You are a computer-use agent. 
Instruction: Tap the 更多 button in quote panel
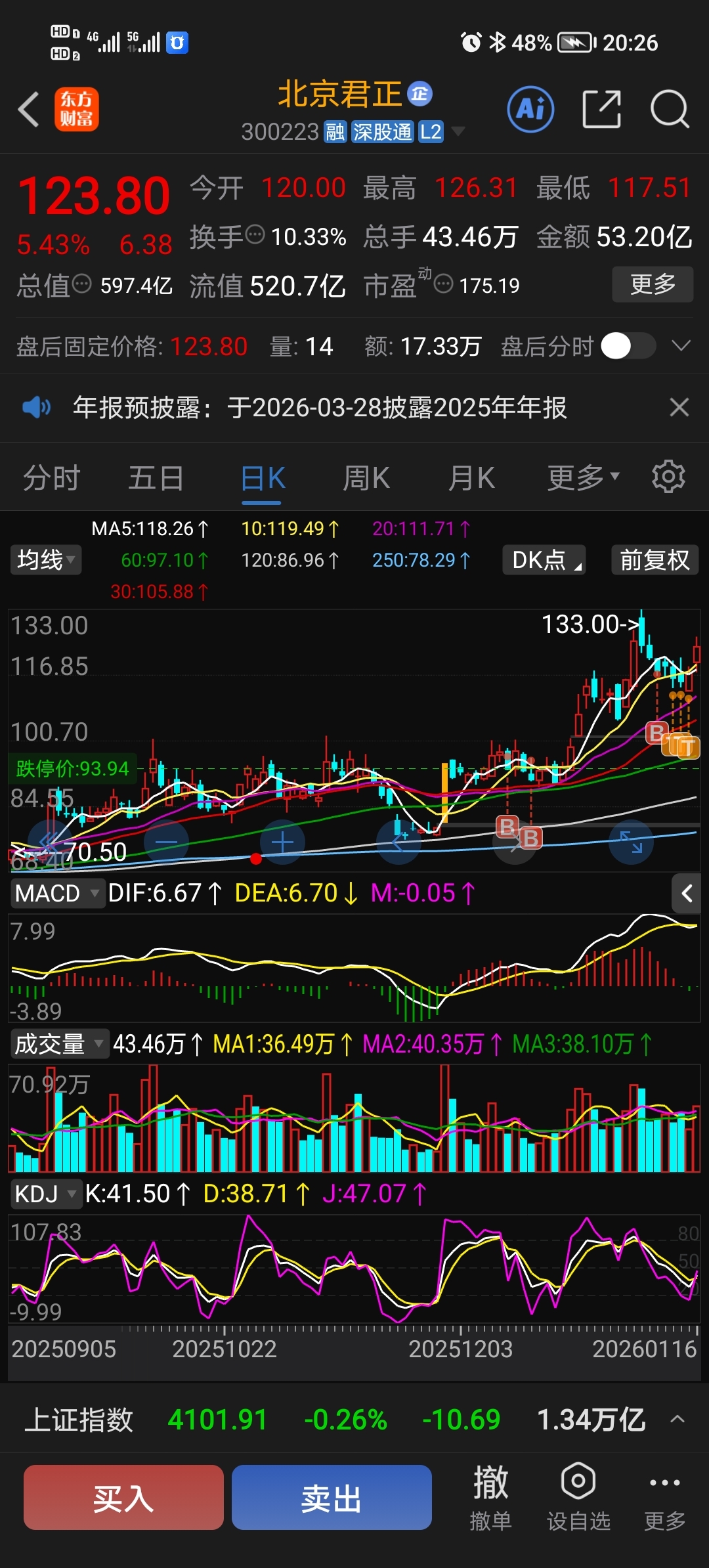click(653, 284)
